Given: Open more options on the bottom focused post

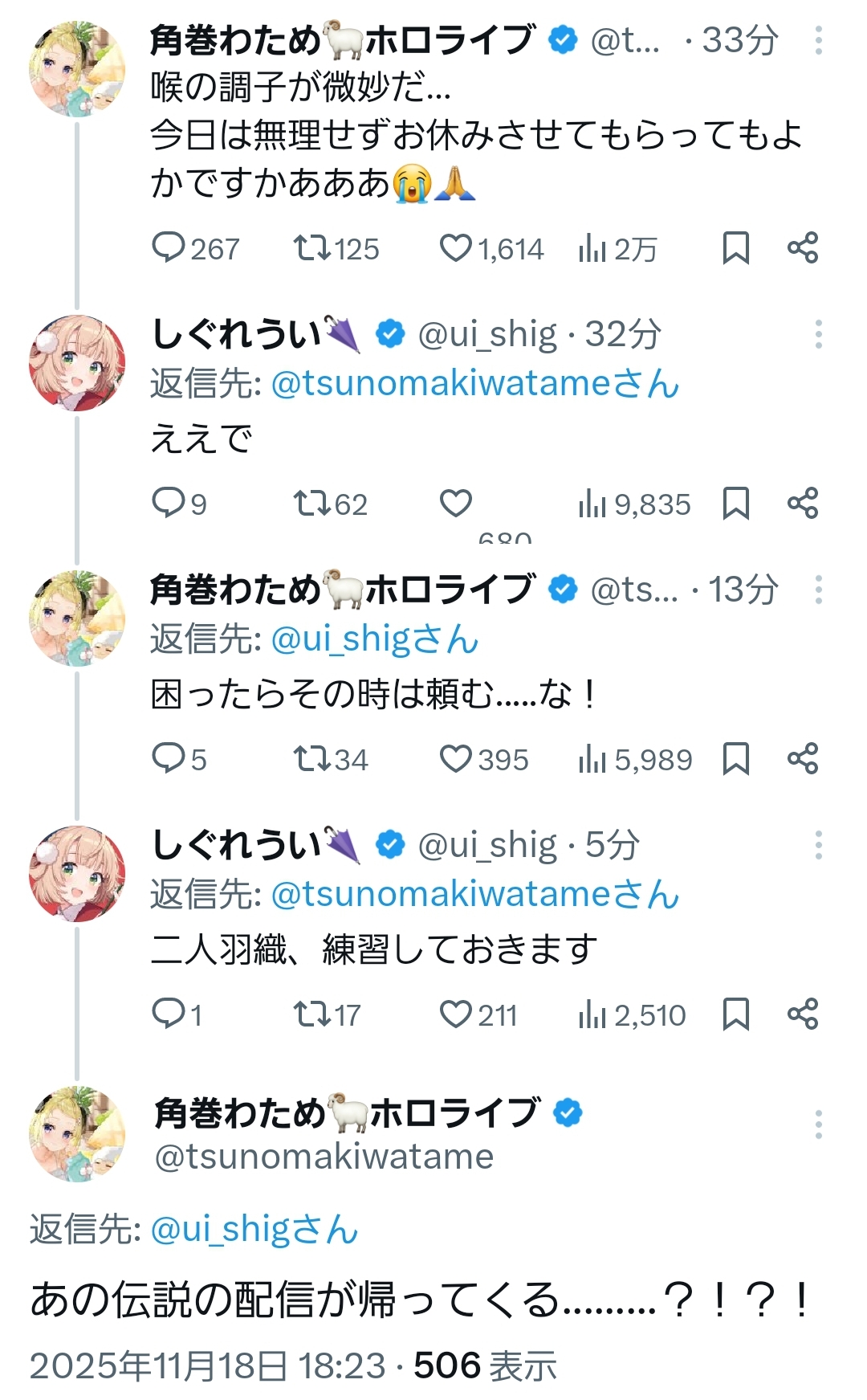Looking at the screenshot, I should tap(818, 1124).
